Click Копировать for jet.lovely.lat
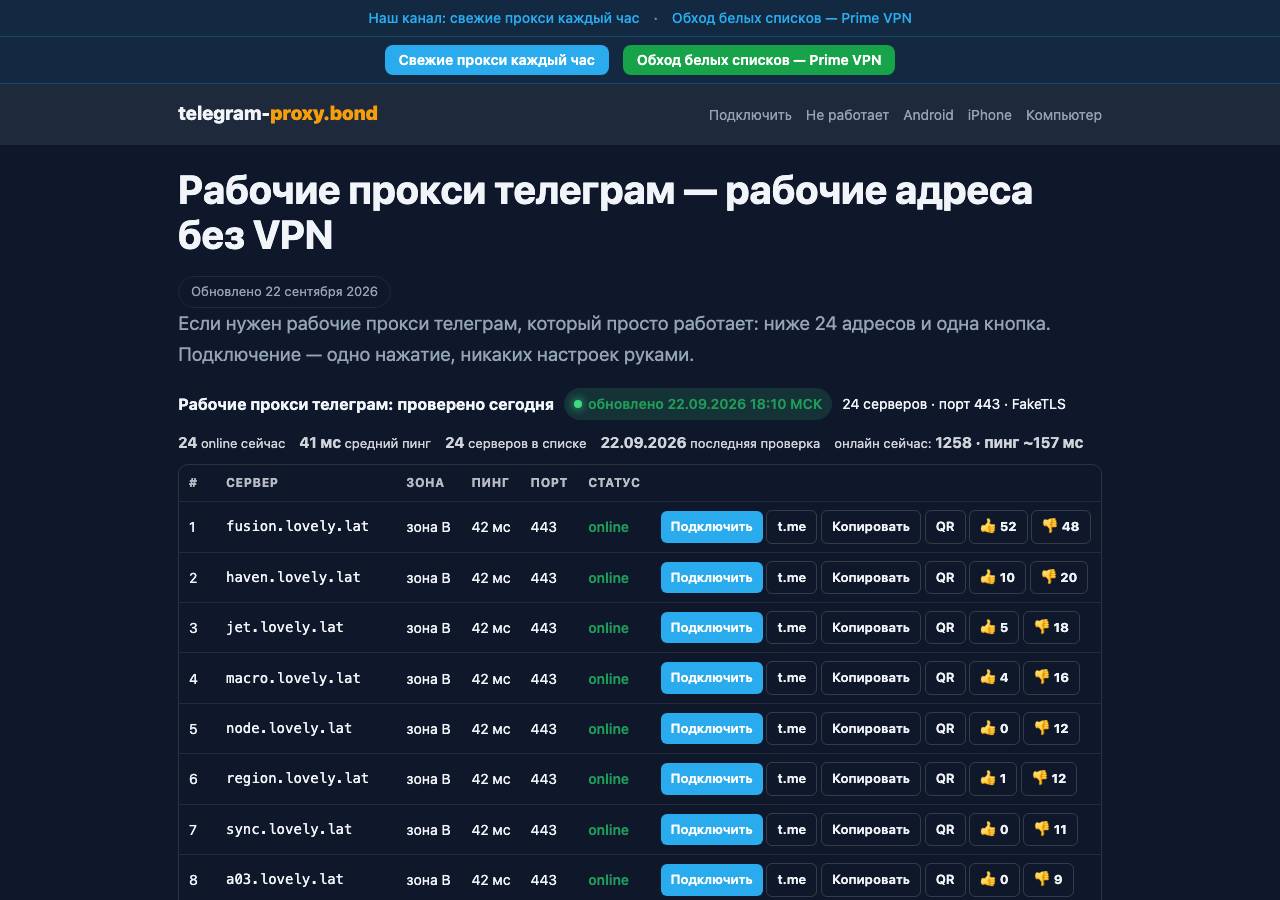The width and height of the screenshot is (1280, 900). click(871, 628)
